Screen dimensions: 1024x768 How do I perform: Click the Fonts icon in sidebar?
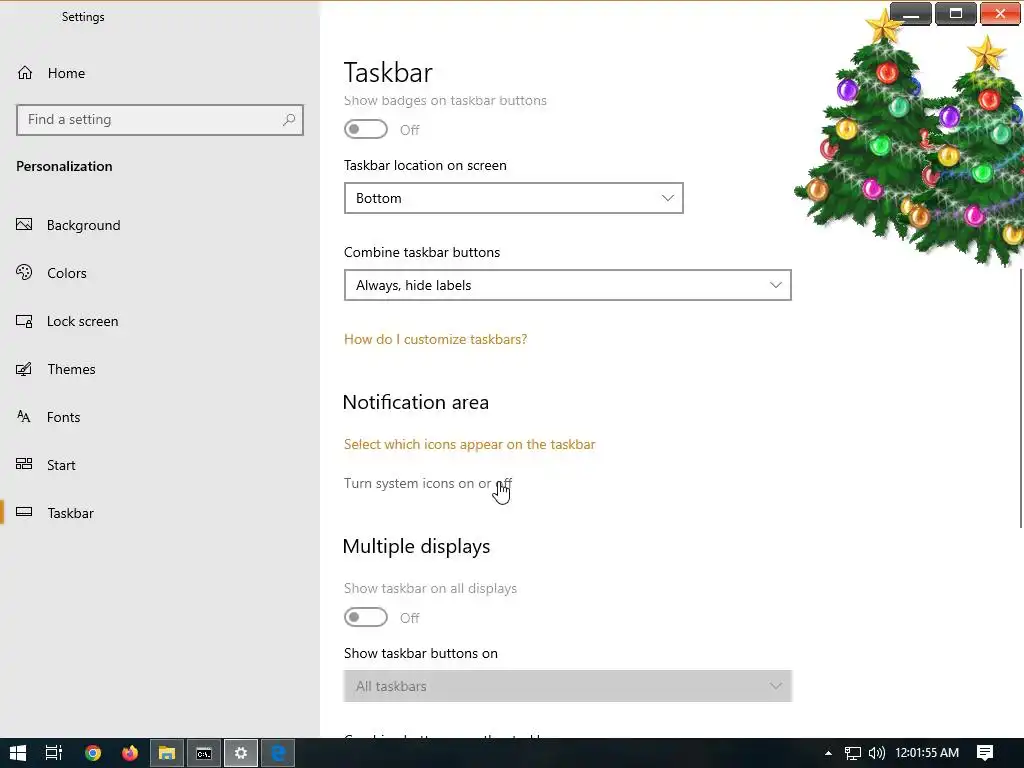[x=24, y=417]
